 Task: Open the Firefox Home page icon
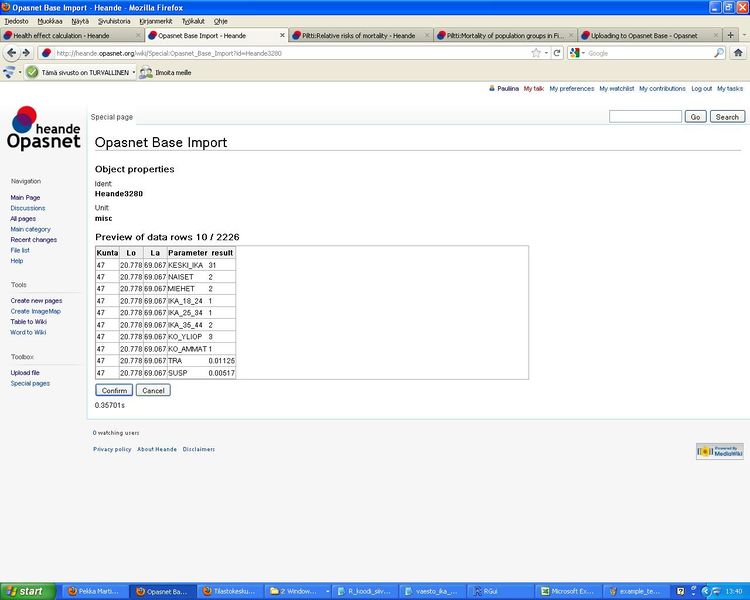click(x=738, y=53)
